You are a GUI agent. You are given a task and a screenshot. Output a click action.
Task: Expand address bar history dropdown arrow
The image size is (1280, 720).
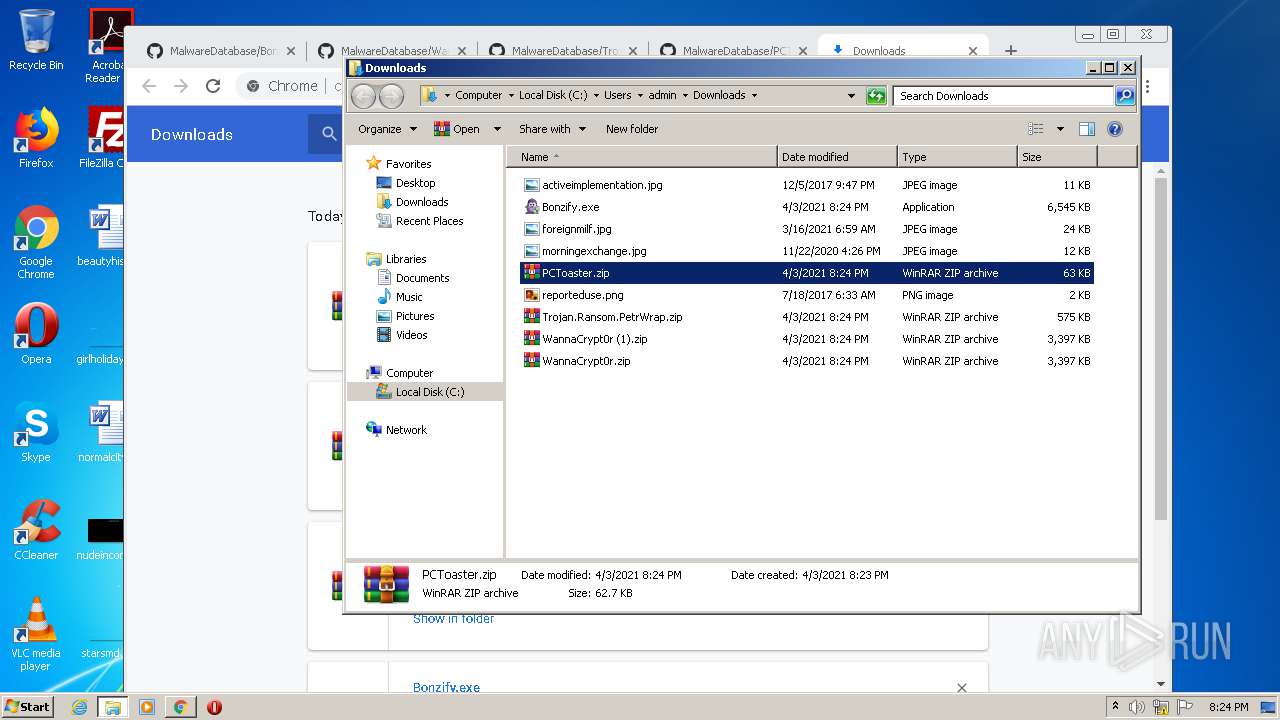click(x=851, y=96)
